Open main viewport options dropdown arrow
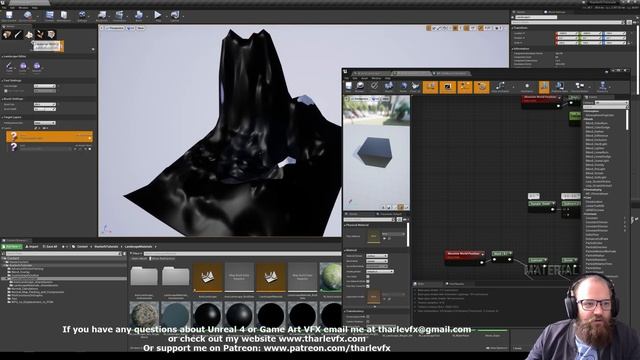 (x=102, y=28)
